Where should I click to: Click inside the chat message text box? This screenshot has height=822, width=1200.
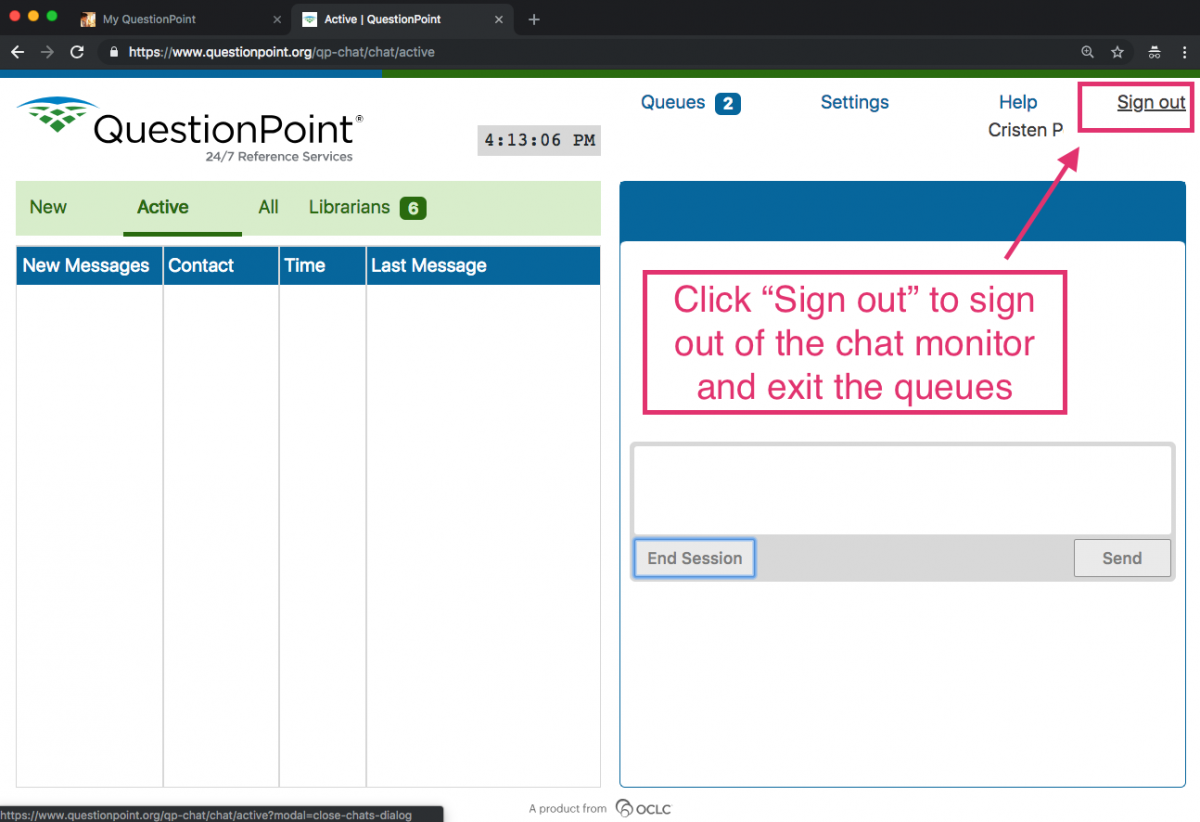point(902,490)
